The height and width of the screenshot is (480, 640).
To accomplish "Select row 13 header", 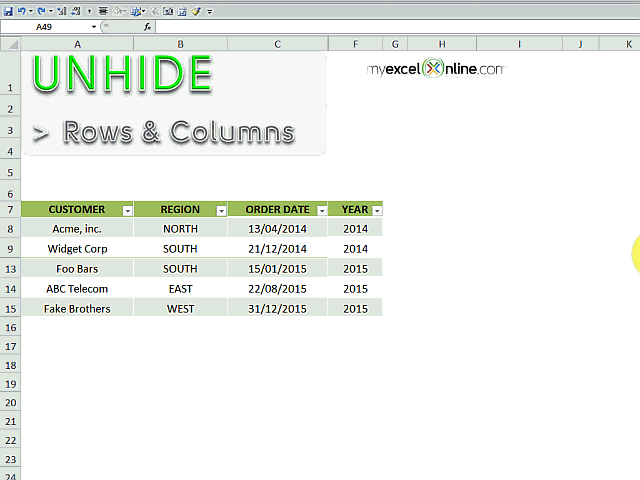I will tap(10, 269).
